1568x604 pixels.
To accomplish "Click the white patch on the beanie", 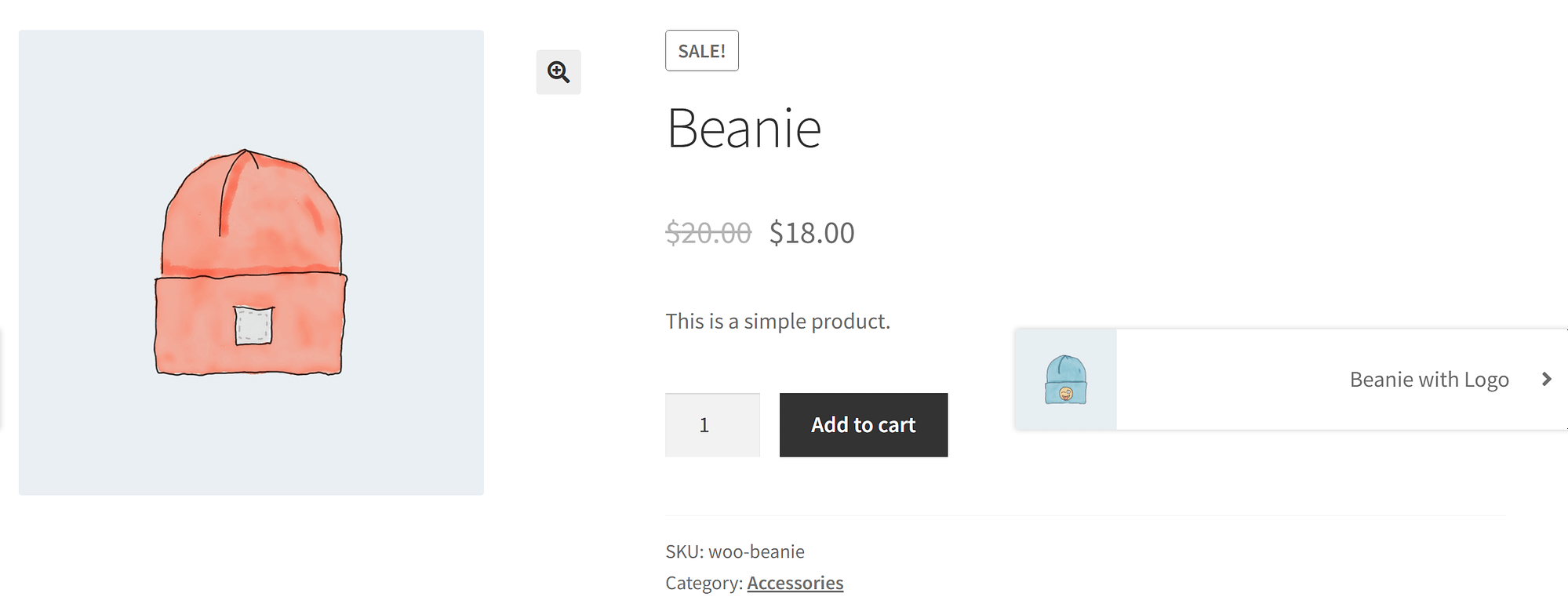I will pyautogui.click(x=254, y=326).
